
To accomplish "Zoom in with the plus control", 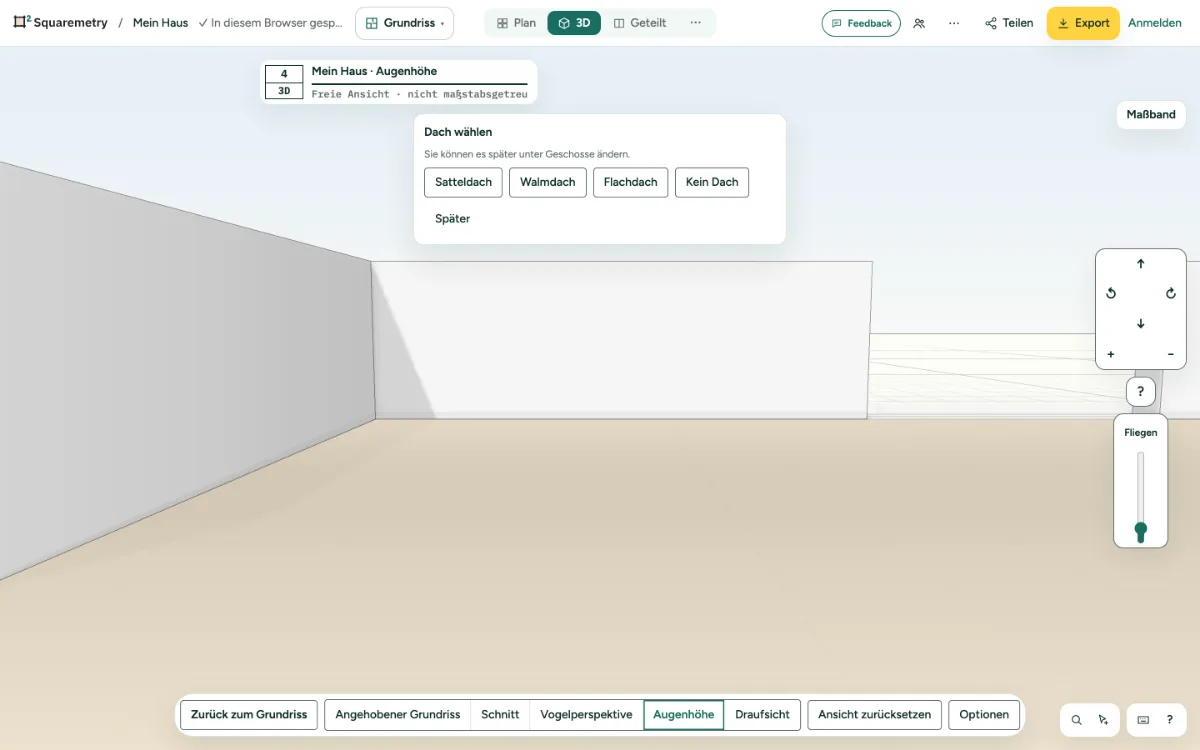I will point(1111,354).
